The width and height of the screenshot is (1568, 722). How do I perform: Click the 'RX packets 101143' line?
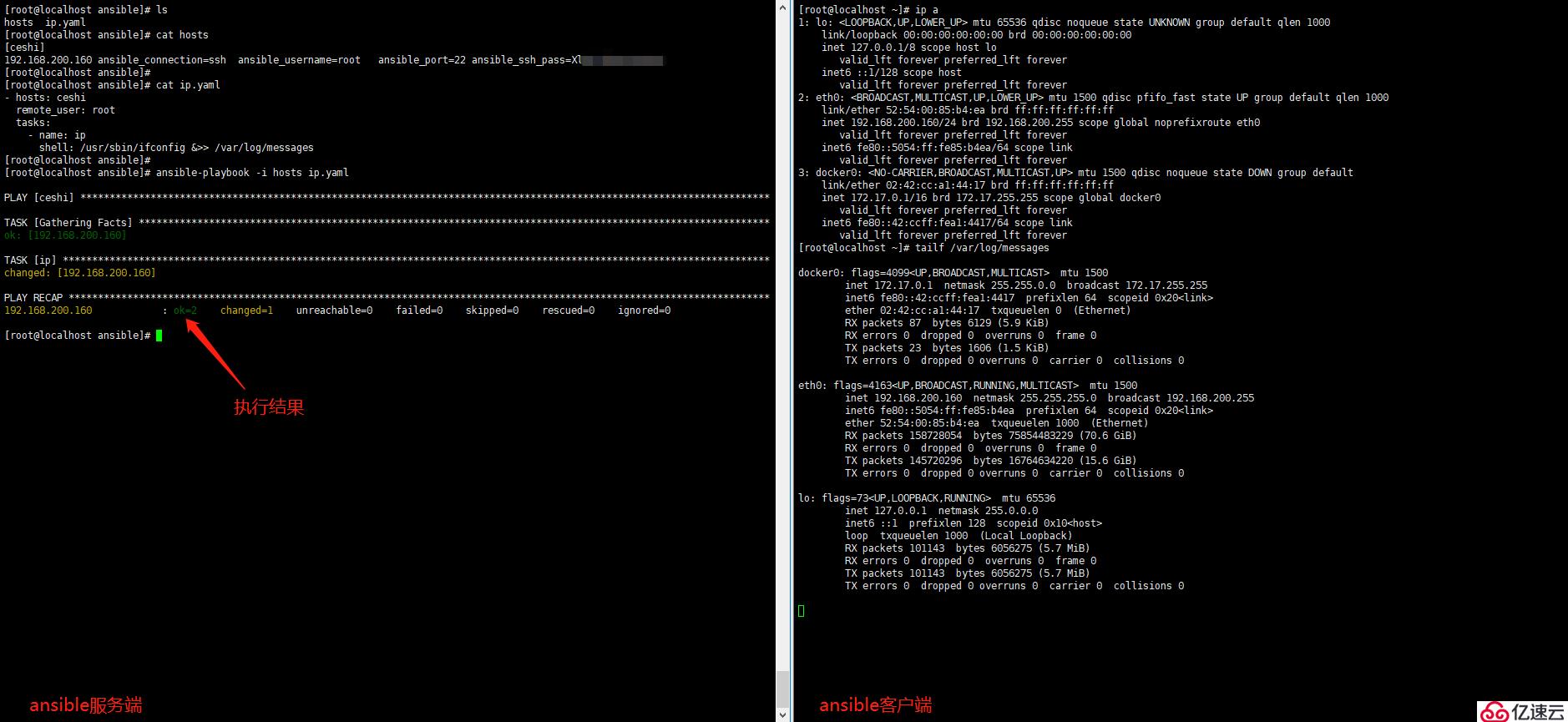pos(968,548)
